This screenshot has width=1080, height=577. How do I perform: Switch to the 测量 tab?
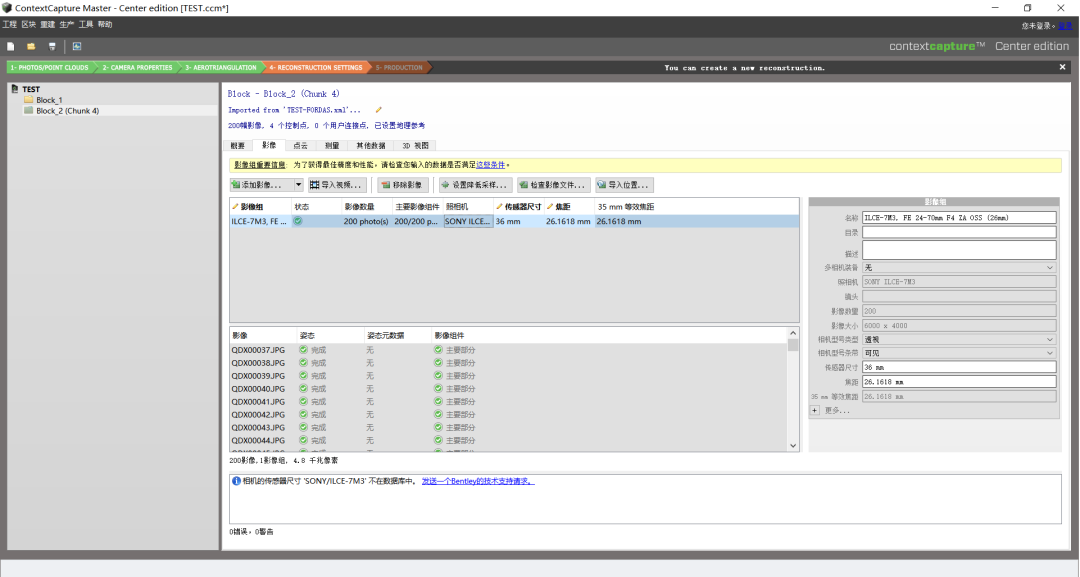(332, 145)
